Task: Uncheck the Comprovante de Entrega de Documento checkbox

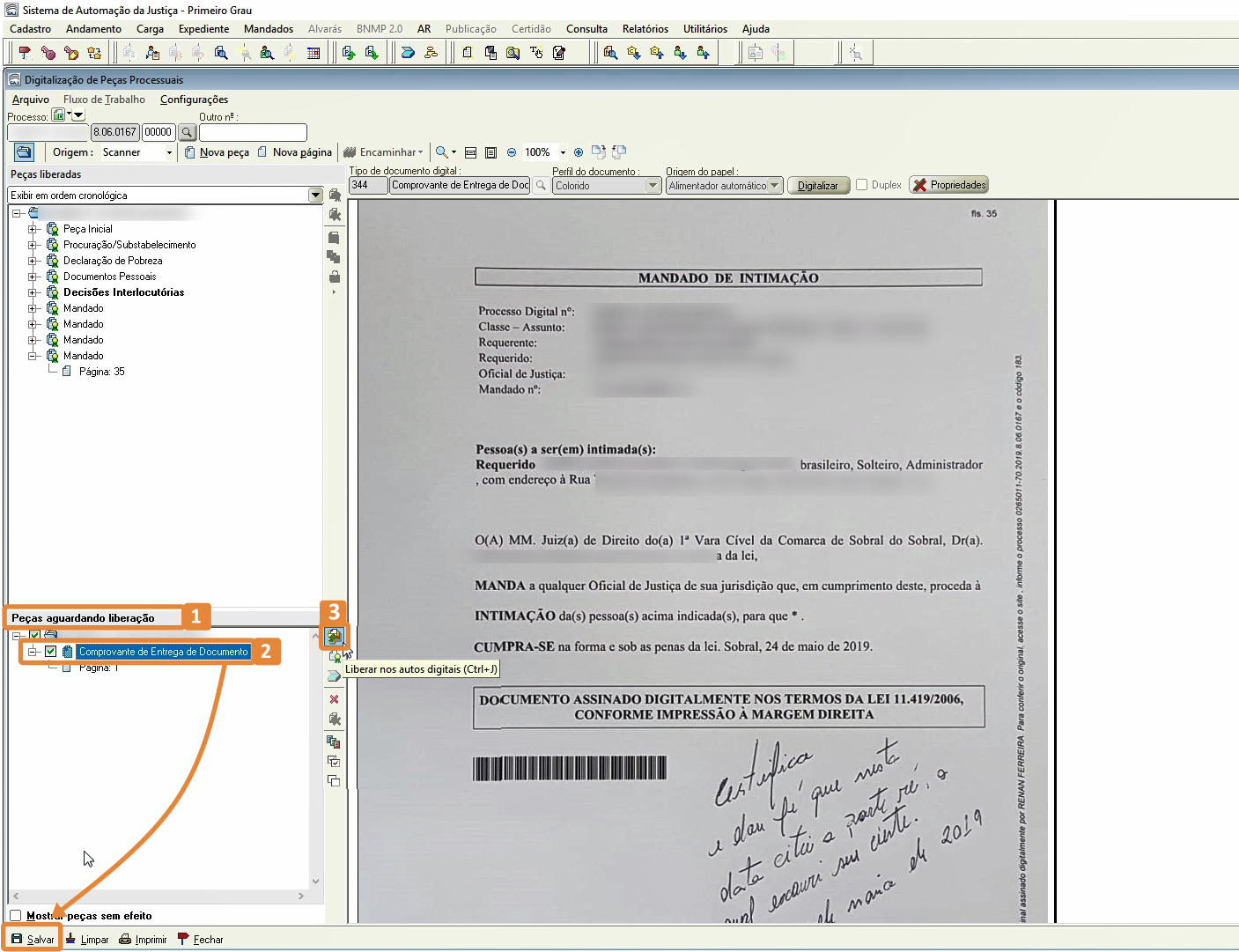Action: click(51, 652)
